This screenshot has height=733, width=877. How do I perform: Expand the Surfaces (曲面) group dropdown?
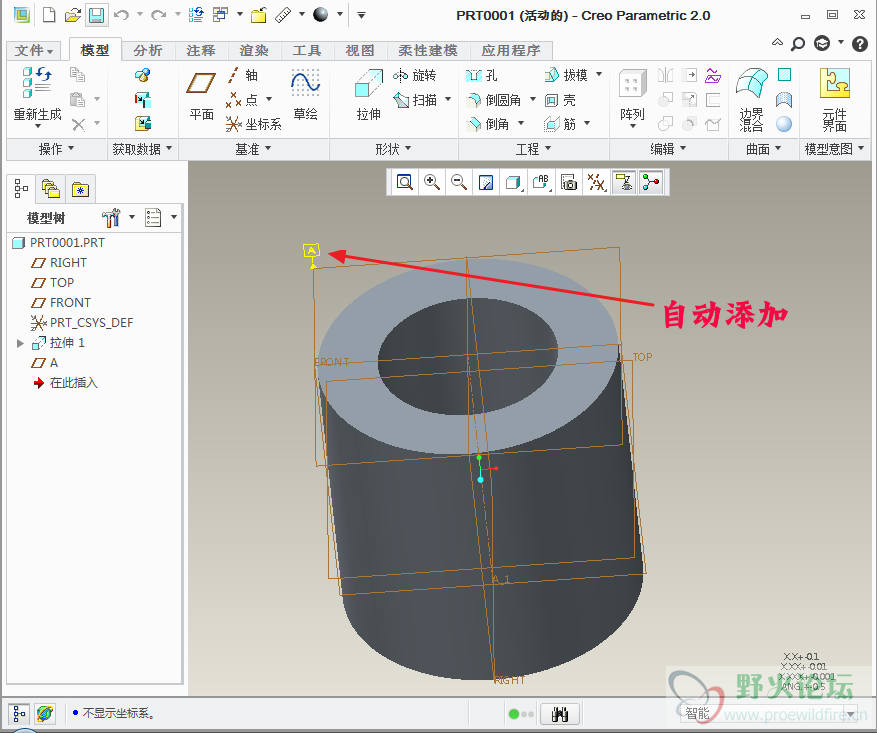tap(764, 149)
